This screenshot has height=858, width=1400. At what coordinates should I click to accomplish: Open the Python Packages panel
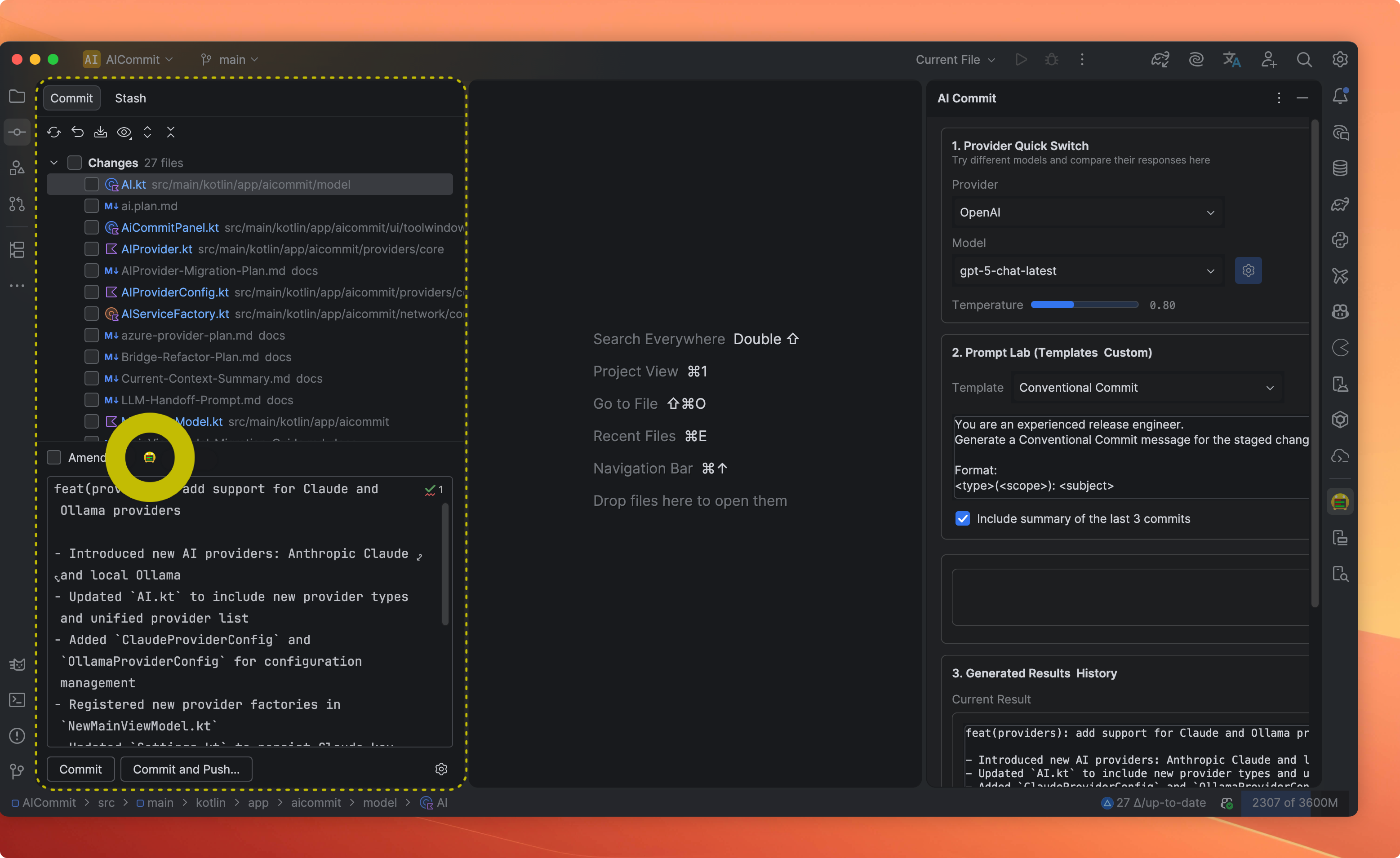pos(1340,239)
